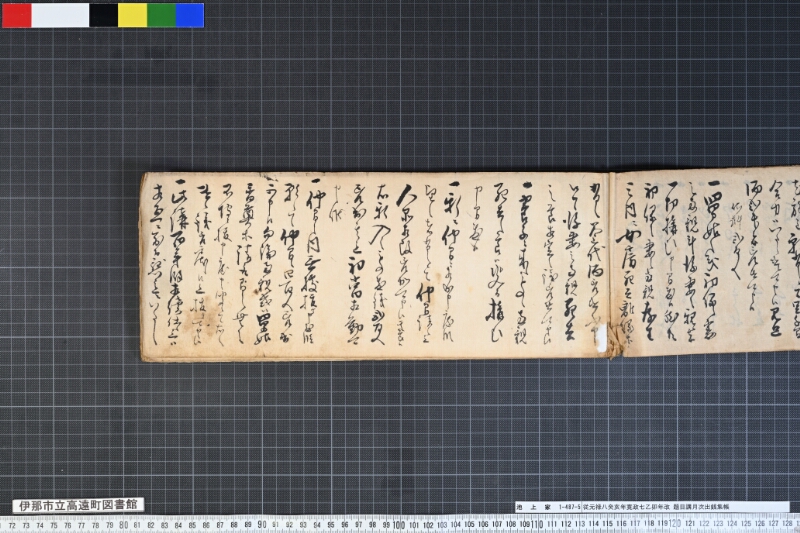This screenshot has height=533, width=800.
Task: Click the blue swatch on the color chart
Action: point(190,15)
